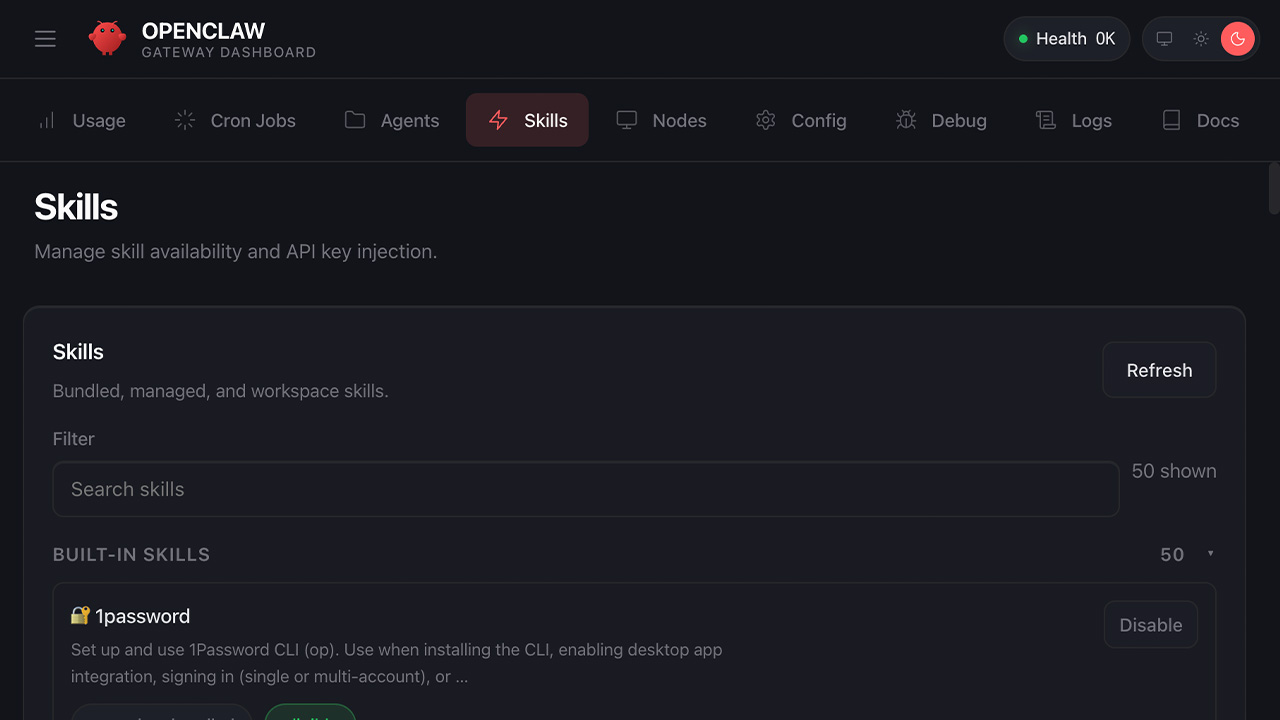Image resolution: width=1280 pixels, height=720 pixels.
Task: Switch to light theme mode
Action: click(x=1201, y=39)
